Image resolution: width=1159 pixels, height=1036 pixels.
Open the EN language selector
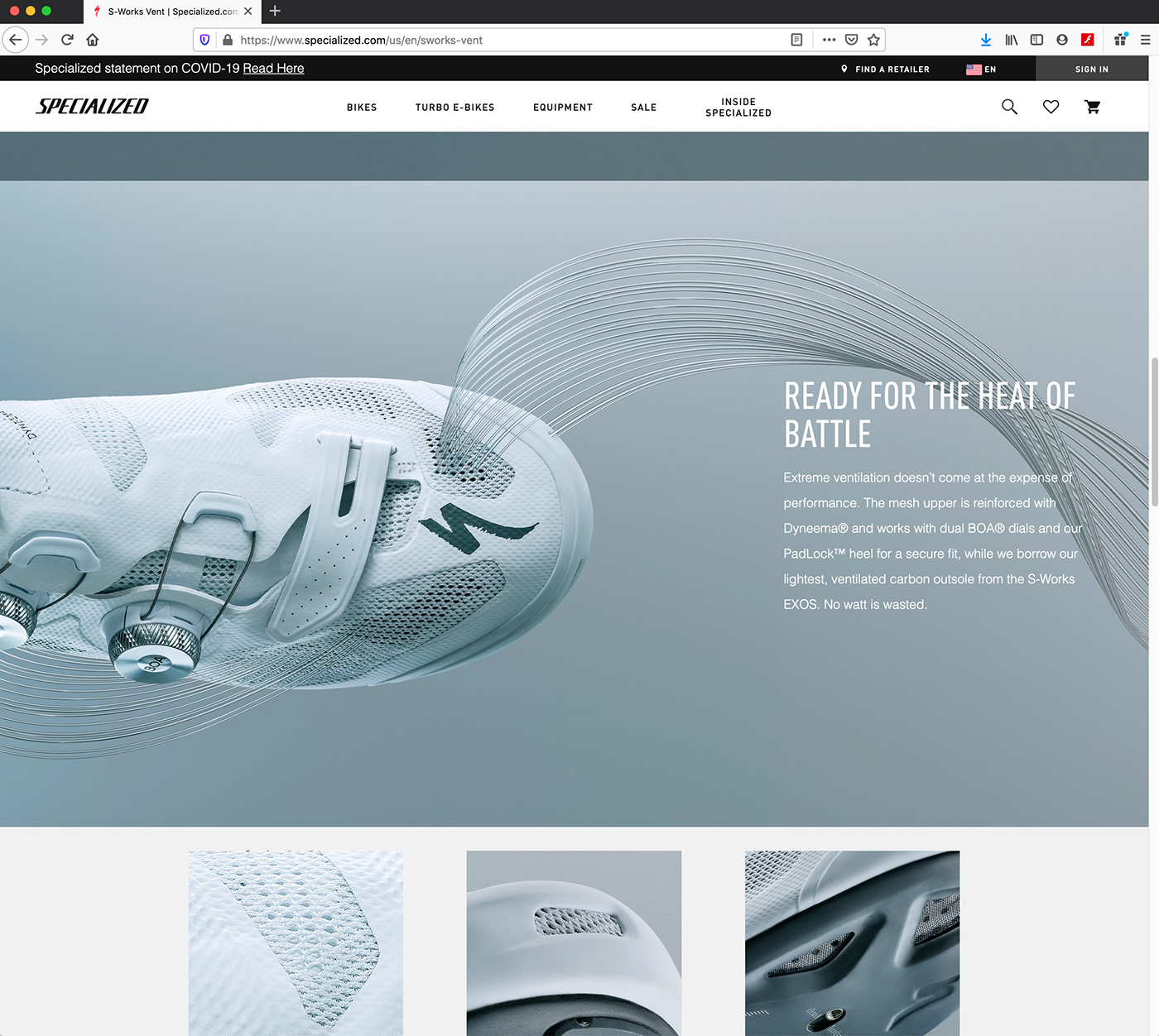coord(982,69)
